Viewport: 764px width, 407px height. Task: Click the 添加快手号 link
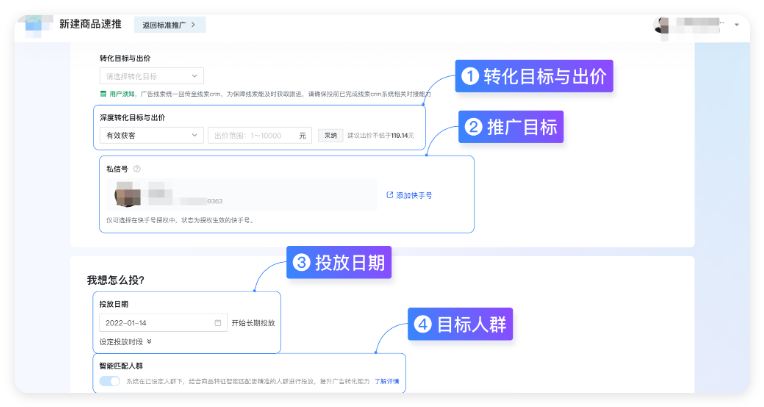point(409,195)
